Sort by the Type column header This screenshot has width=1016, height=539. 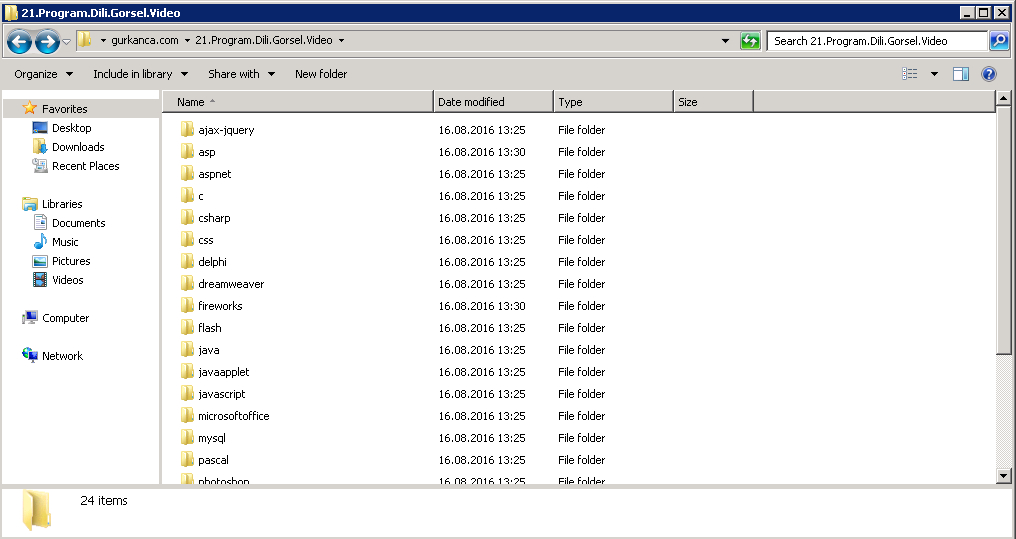[614, 102]
